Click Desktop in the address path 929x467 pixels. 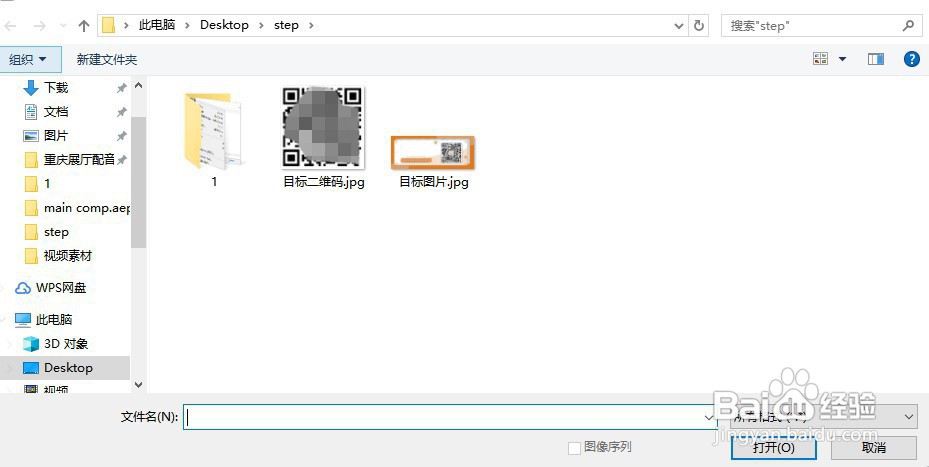[224, 25]
